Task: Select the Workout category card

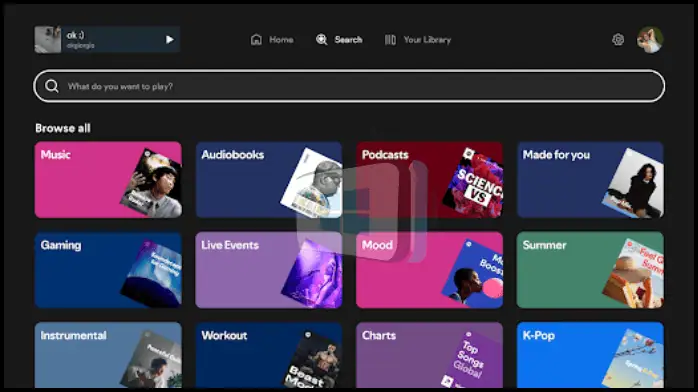Action: [269, 355]
